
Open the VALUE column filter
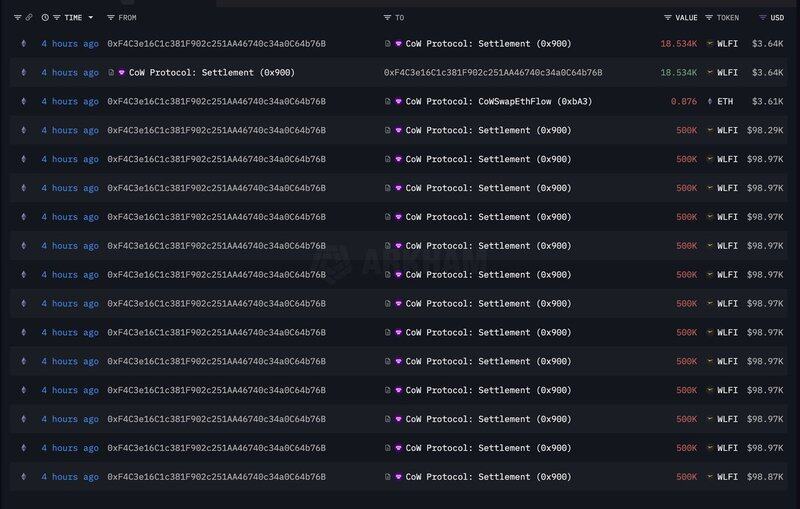tap(668, 18)
